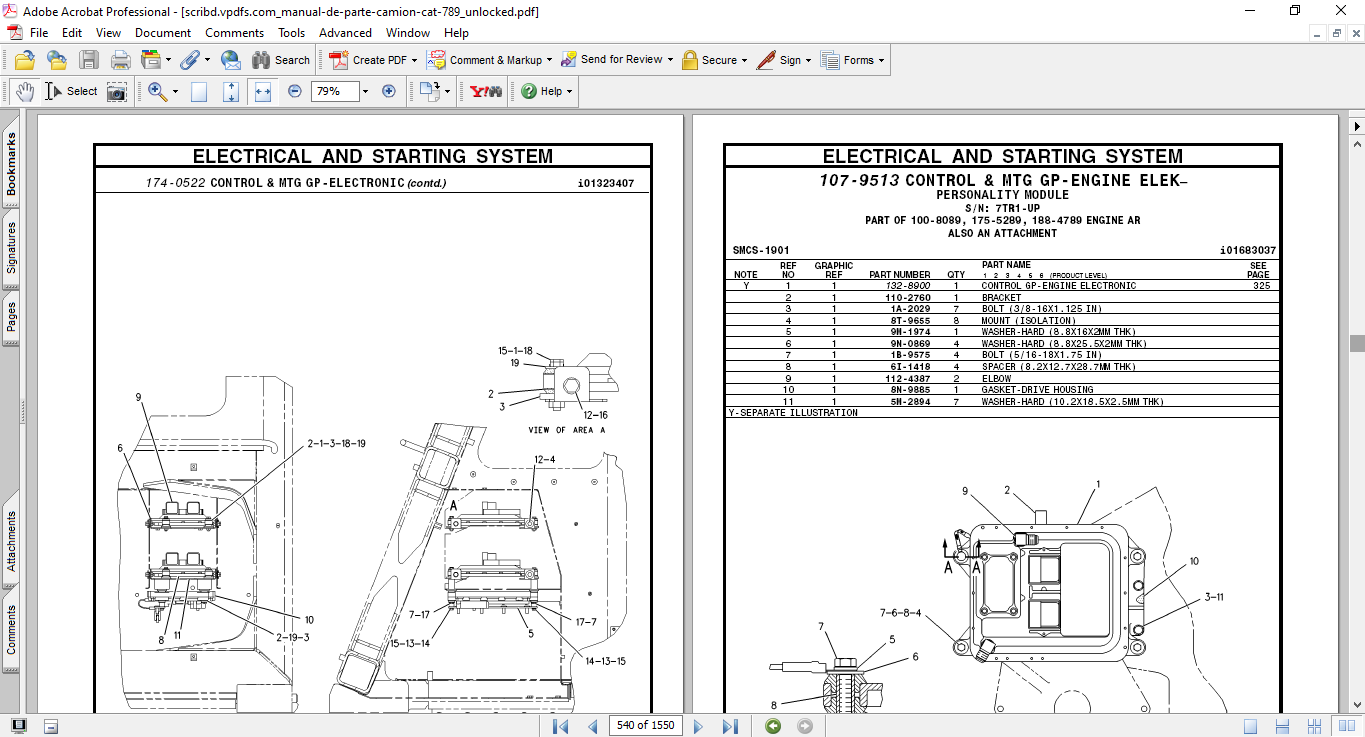Enable Continuous Facing page layout
The height and width of the screenshot is (737, 1365).
point(1315,725)
